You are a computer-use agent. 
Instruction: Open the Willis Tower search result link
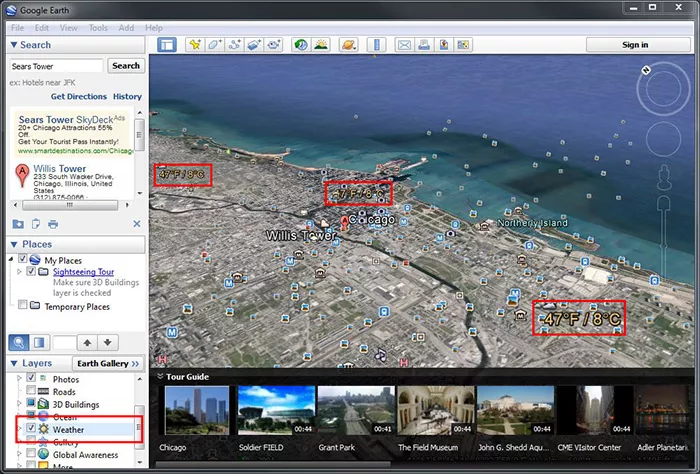59,169
